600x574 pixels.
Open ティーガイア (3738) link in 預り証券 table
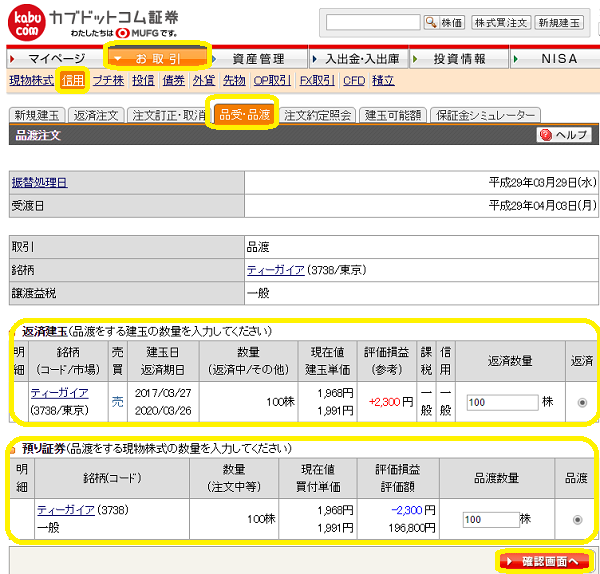(66, 510)
